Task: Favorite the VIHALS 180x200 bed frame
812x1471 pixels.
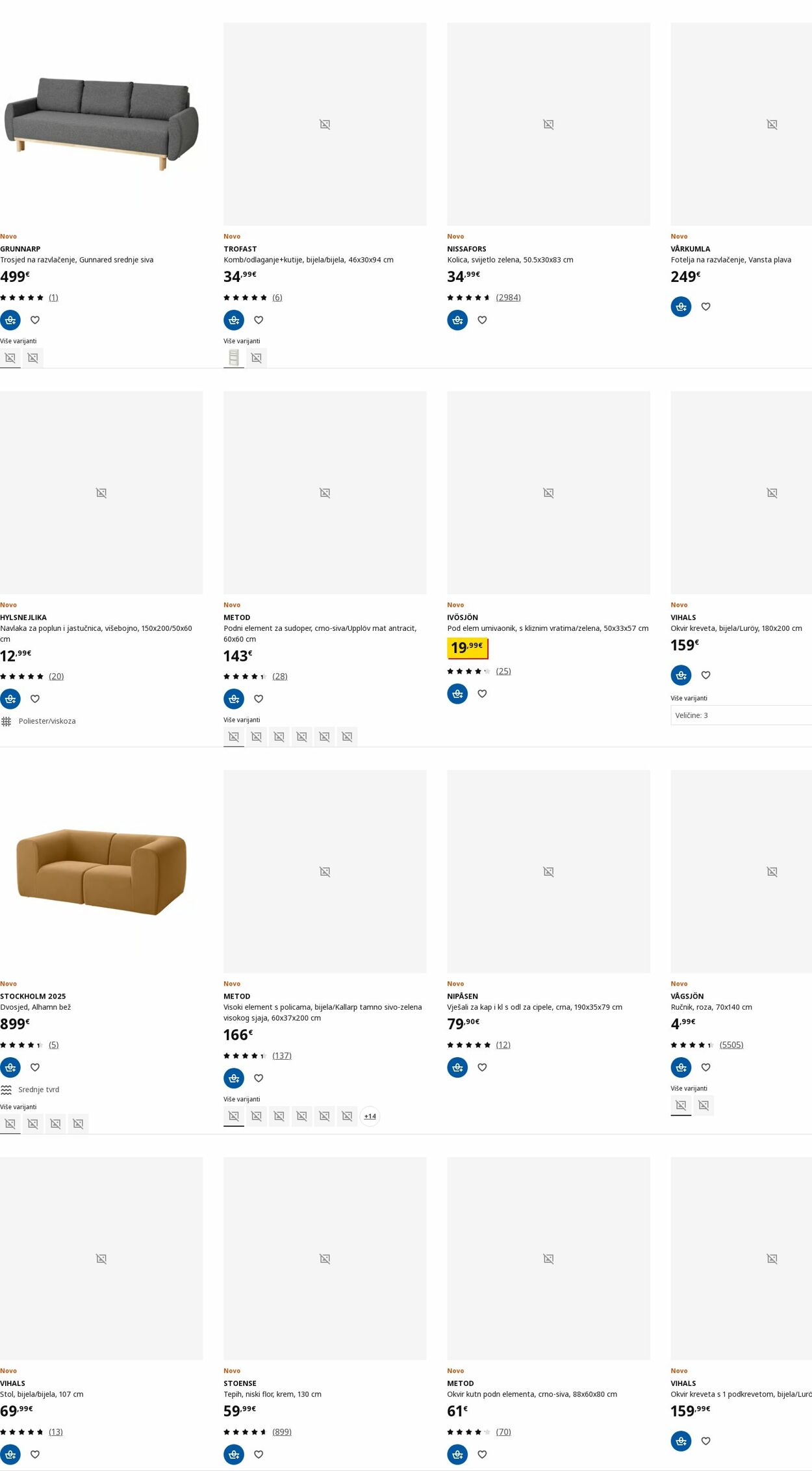Action: coord(705,675)
